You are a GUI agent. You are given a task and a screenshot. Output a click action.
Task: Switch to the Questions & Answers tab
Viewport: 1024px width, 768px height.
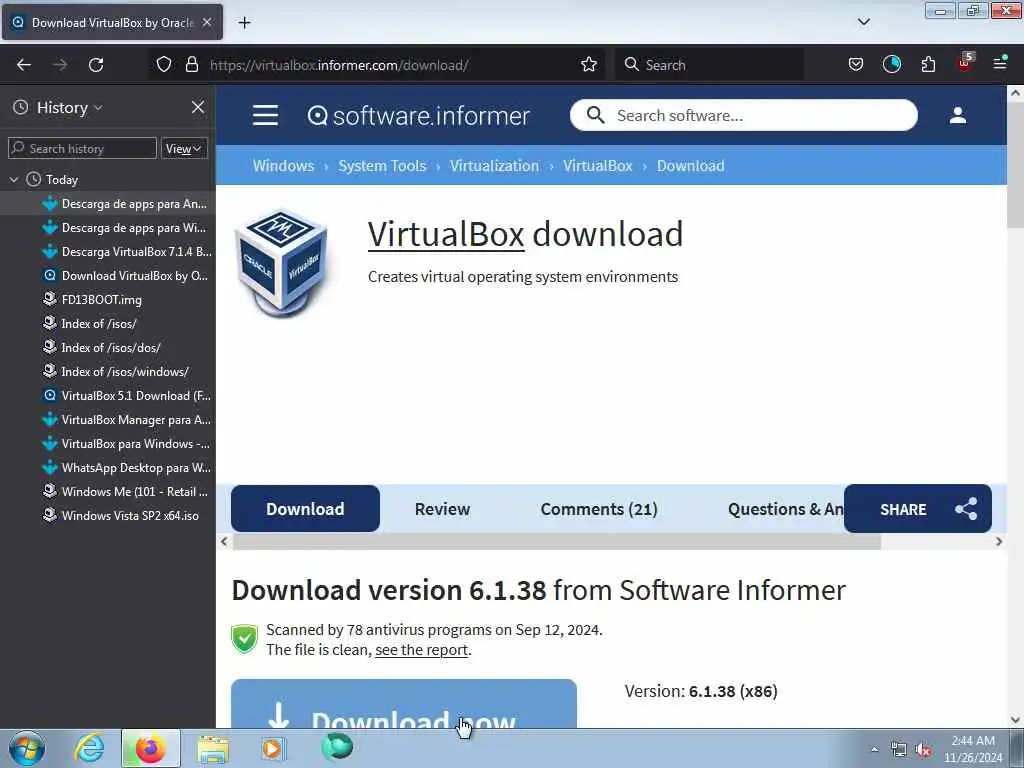785,509
